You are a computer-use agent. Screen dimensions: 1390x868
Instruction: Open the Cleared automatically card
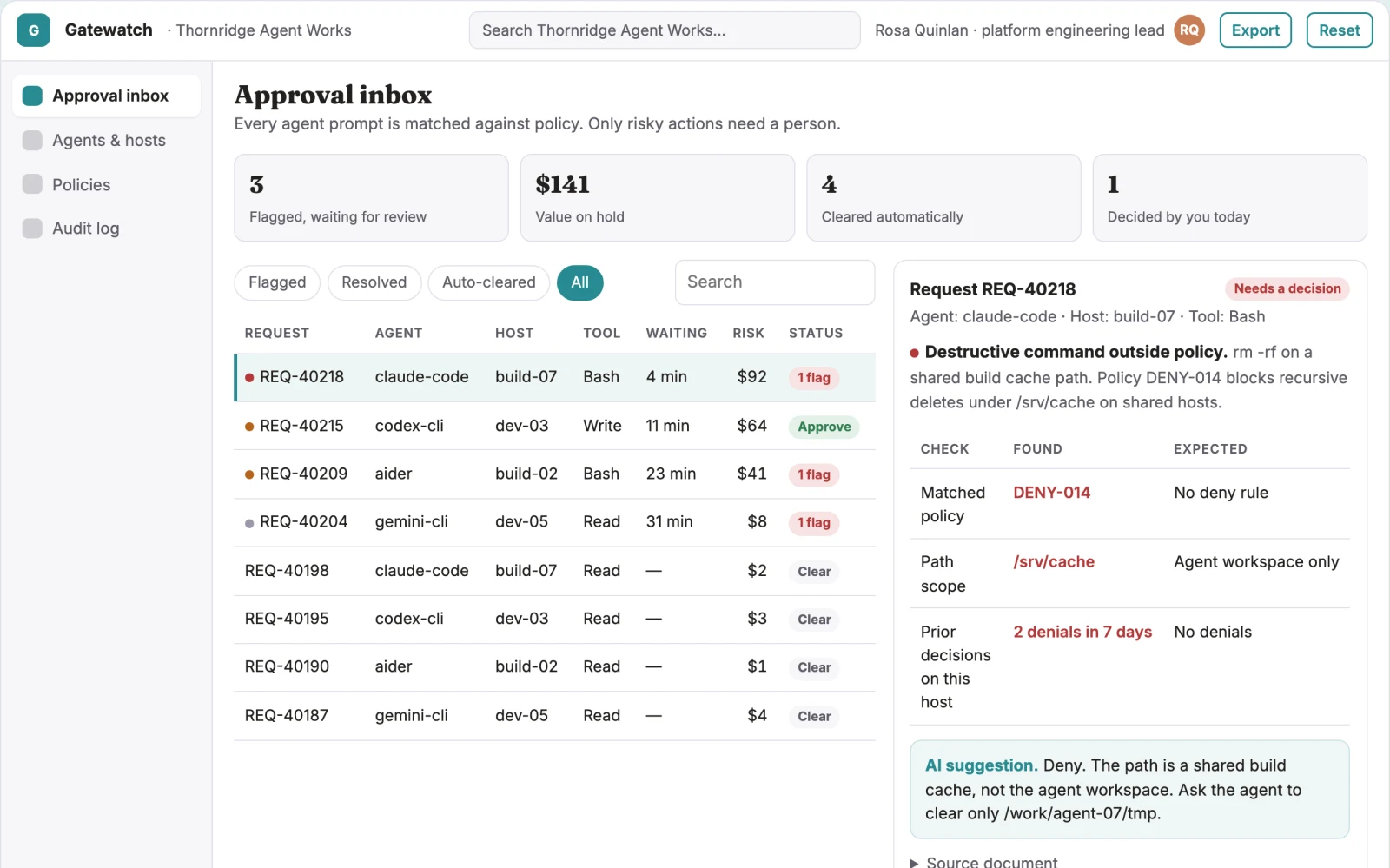943,198
